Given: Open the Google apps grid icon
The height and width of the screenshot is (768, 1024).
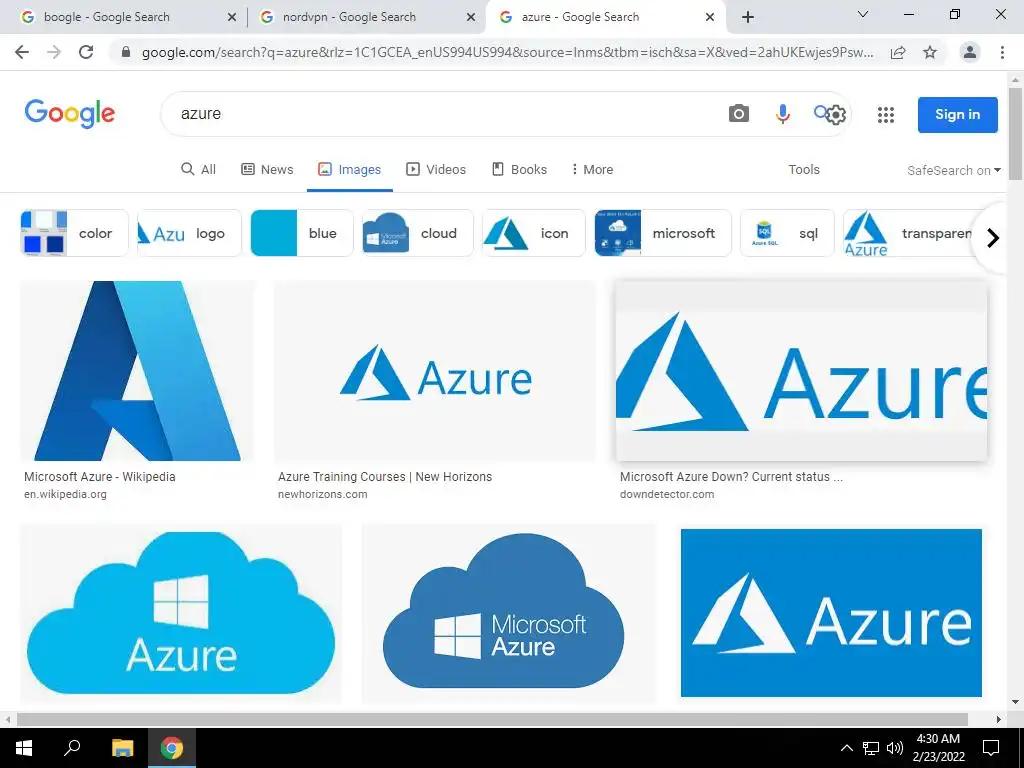Looking at the screenshot, I should 886,115.
